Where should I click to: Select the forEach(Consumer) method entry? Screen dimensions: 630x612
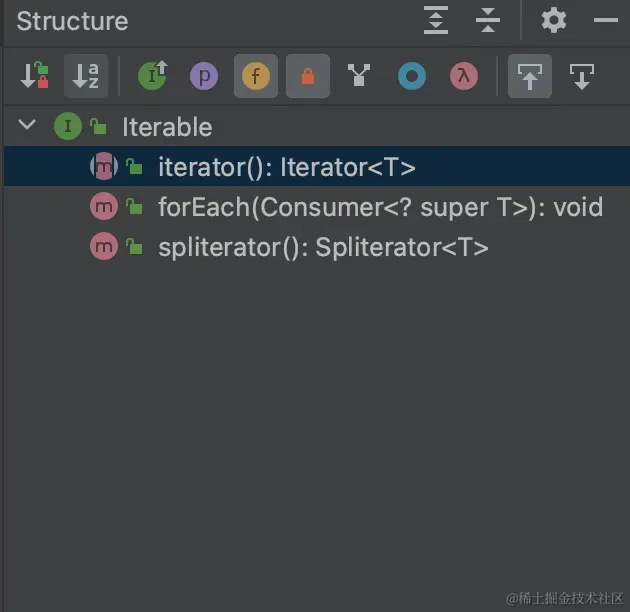point(380,207)
